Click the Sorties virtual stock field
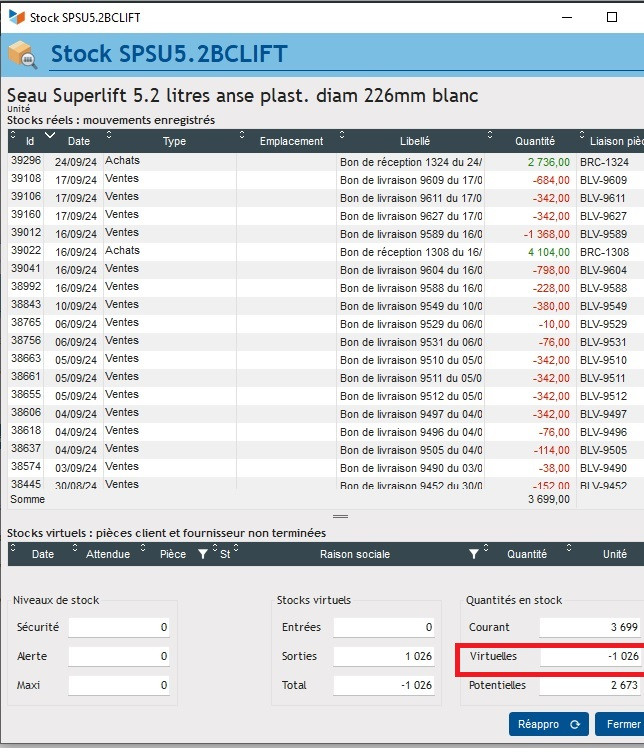The image size is (644, 754). [x=385, y=656]
